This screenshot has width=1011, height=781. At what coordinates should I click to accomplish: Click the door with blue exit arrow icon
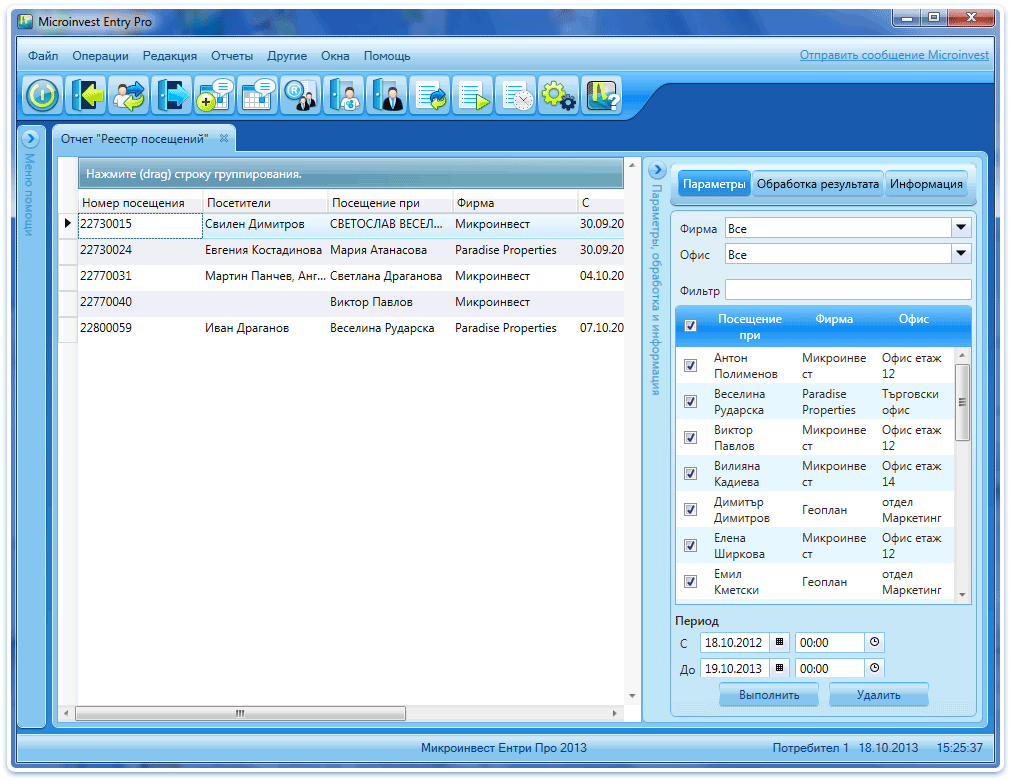[172, 95]
